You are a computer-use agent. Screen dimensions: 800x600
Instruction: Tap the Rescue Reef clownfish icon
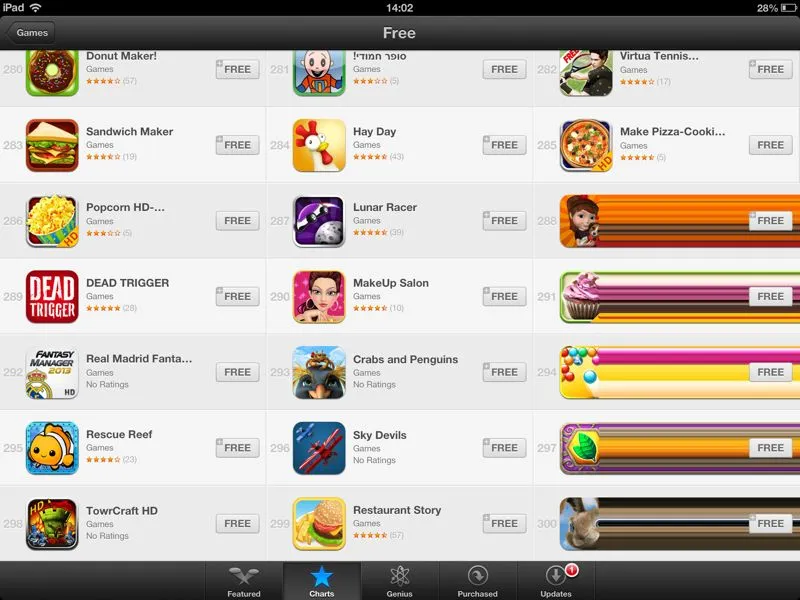click(52, 448)
